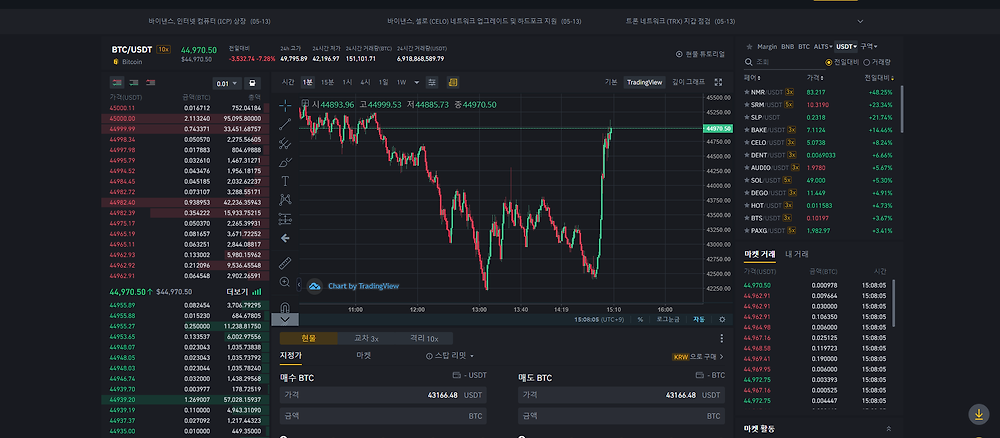
Task: Select the text annotation tool
Action: [285, 181]
